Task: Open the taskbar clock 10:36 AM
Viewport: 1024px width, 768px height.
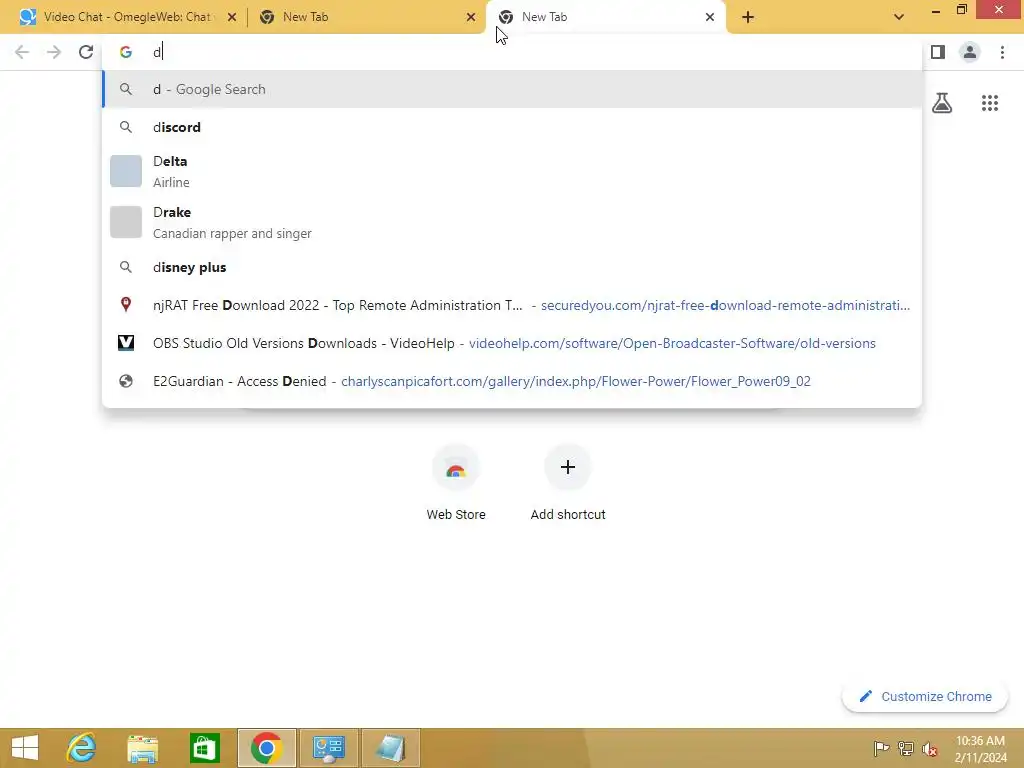Action: coord(980,748)
